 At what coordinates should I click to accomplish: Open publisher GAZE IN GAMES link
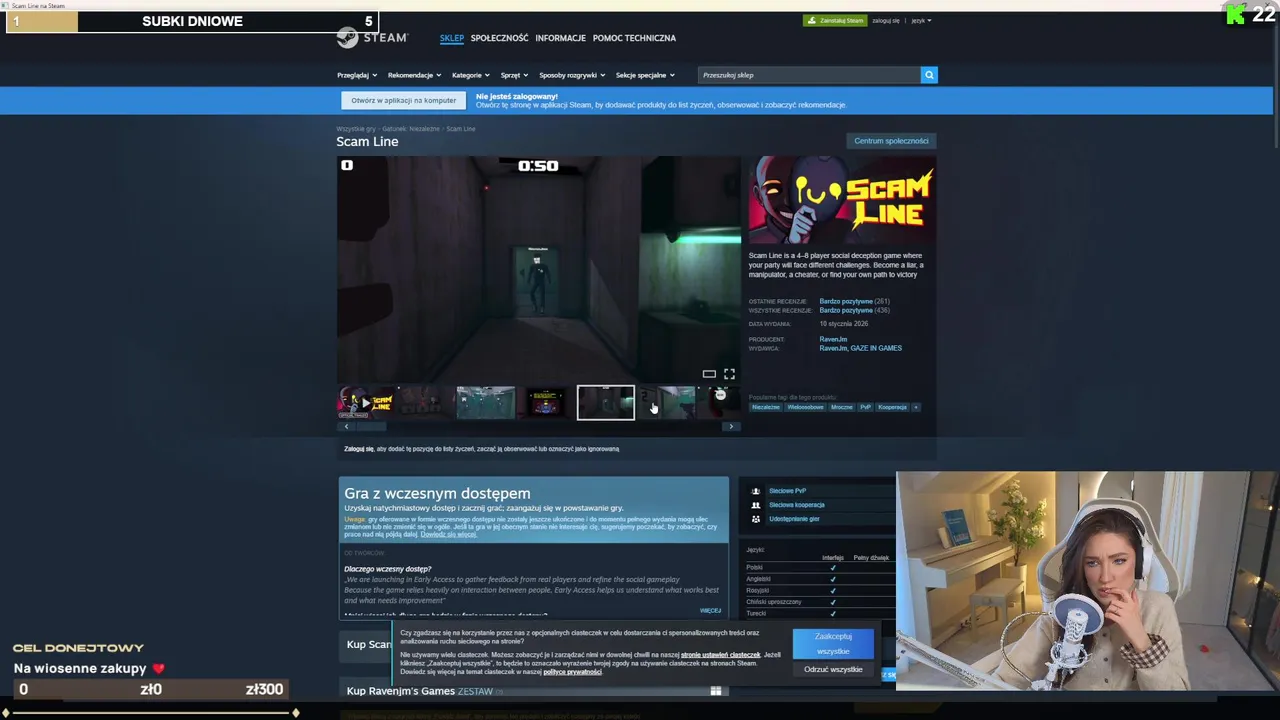click(878, 348)
